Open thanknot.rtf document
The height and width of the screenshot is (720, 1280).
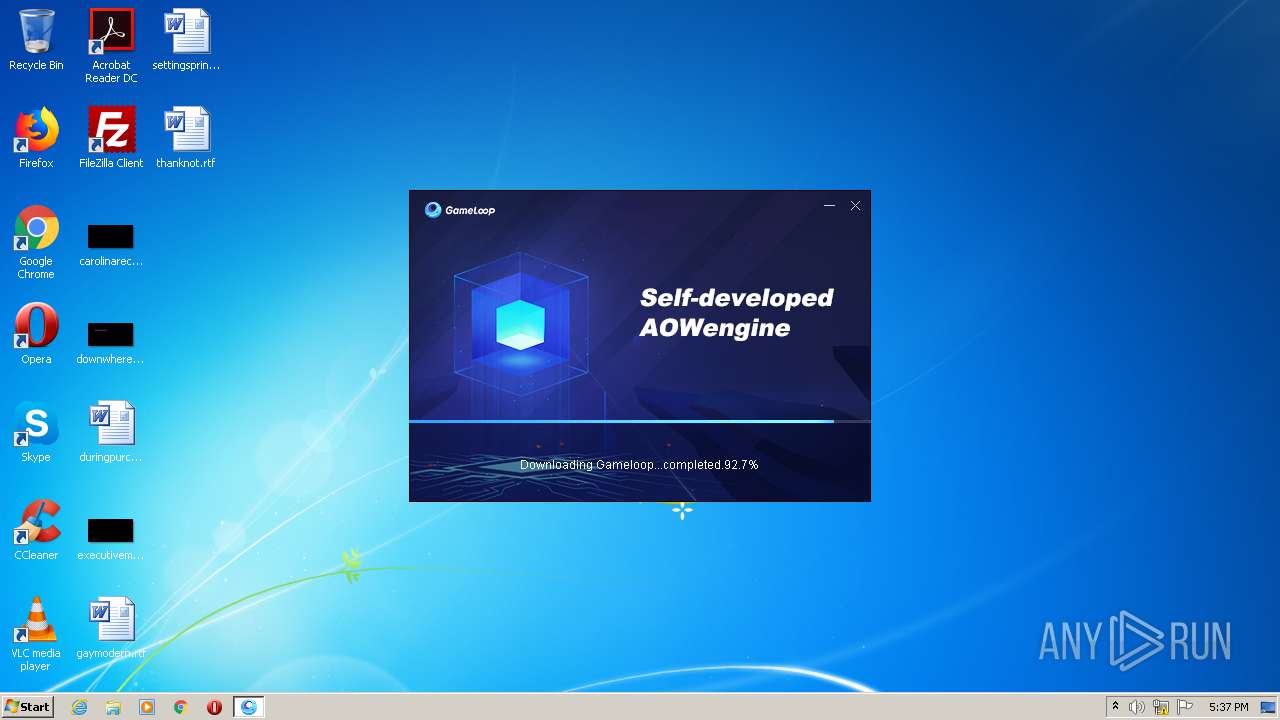(x=186, y=138)
